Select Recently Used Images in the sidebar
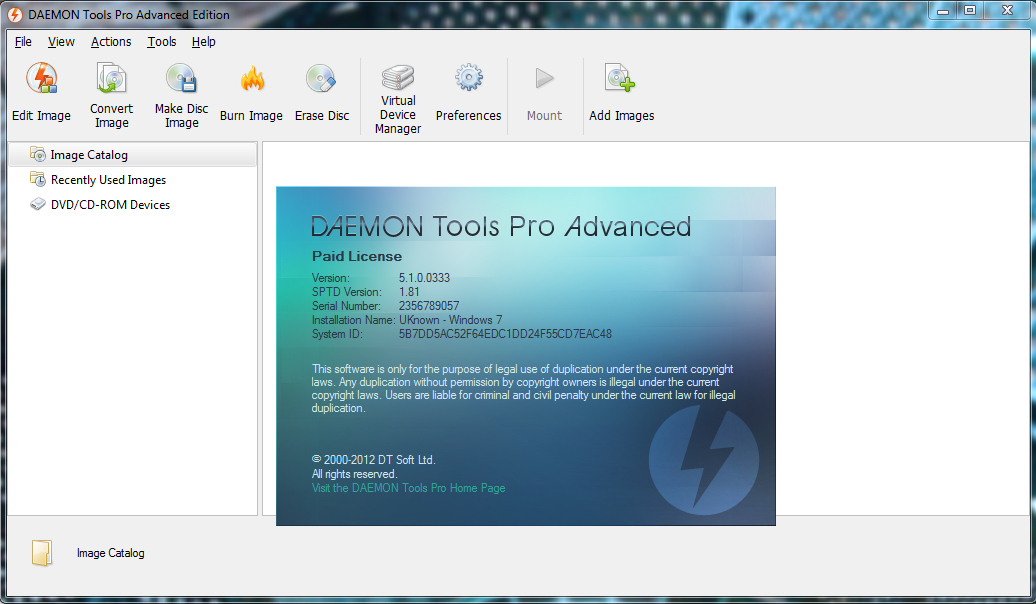1036x604 pixels. click(x=108, y=180)
